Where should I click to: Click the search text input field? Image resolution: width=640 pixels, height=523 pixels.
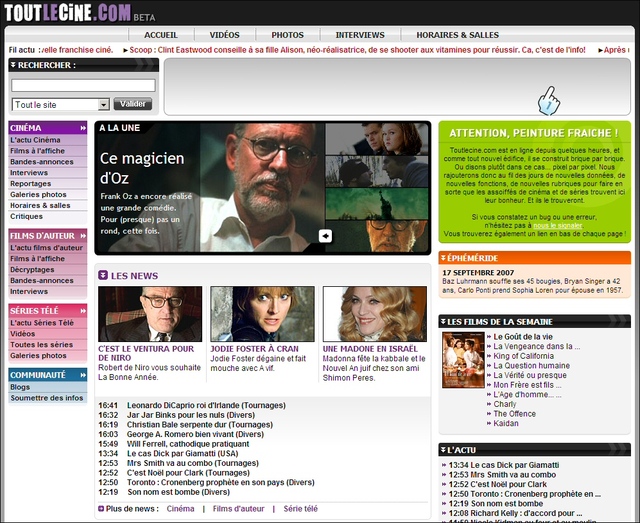point(84,86)
